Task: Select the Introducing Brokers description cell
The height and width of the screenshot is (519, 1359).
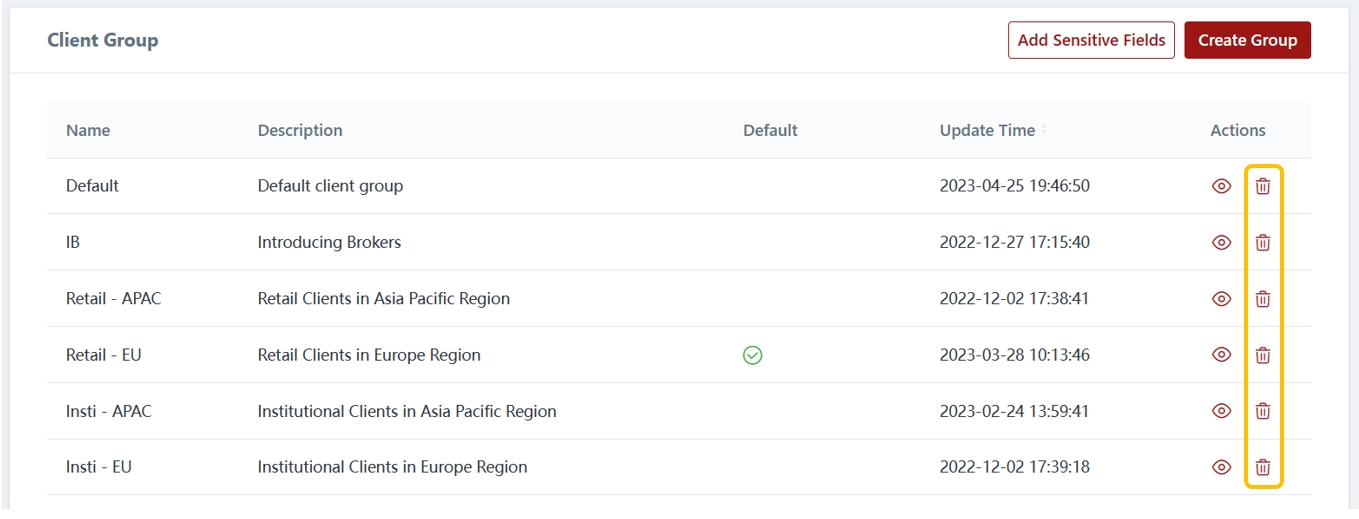Action: coord(329,242)
